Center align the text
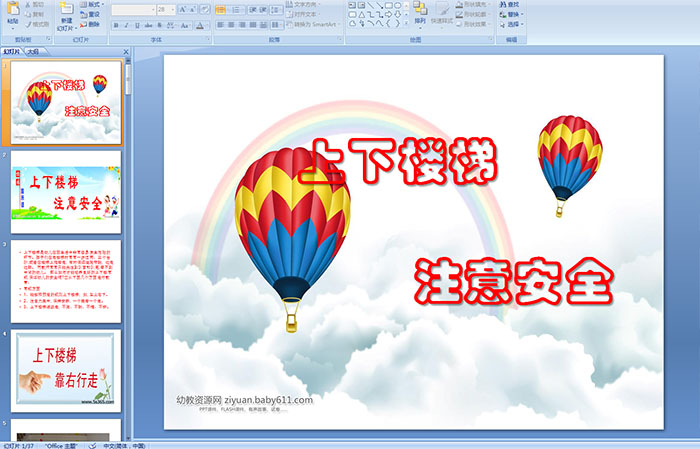This screenshot has width=700, height=449. (231, 25)
